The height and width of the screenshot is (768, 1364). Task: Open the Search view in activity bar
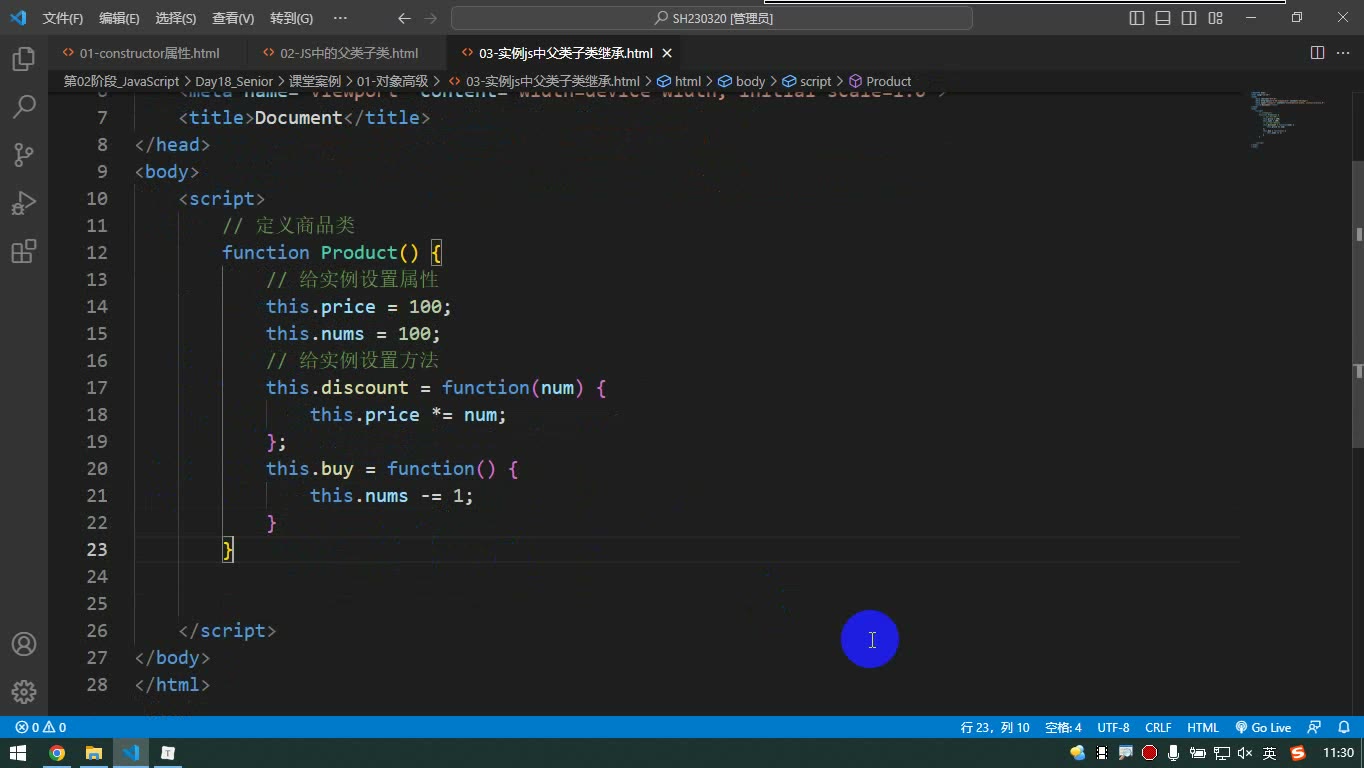click(x=24, y=106)
